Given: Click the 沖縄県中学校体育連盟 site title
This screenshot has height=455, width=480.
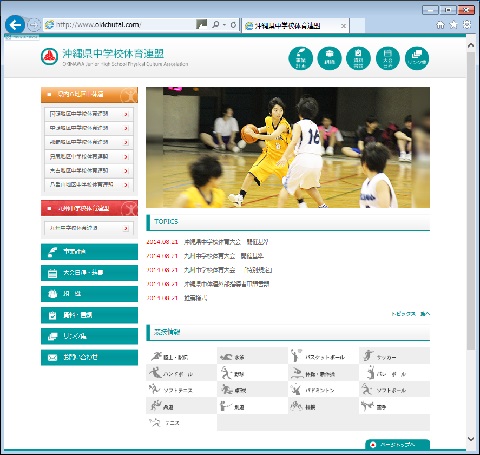Looking at the screenshot, I should click(113, 53).
